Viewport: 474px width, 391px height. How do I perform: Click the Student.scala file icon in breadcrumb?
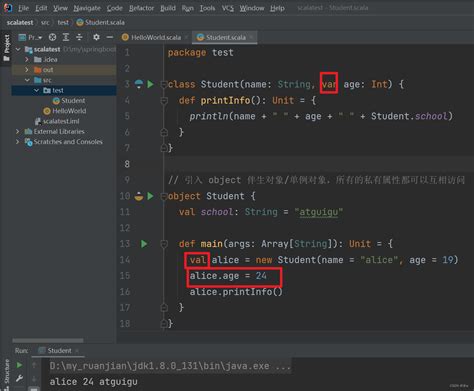click(x=80, y=22)
